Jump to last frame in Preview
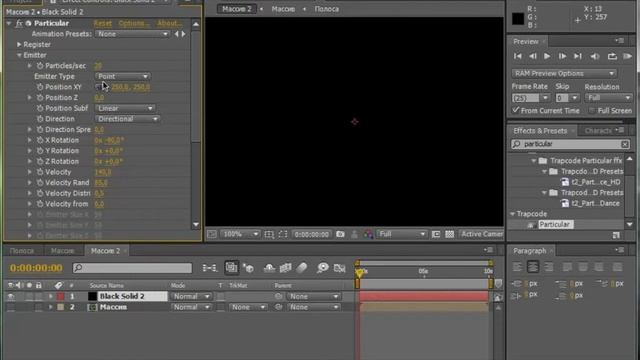The height and width of the screenshot is (360, 640). (578, 56)
